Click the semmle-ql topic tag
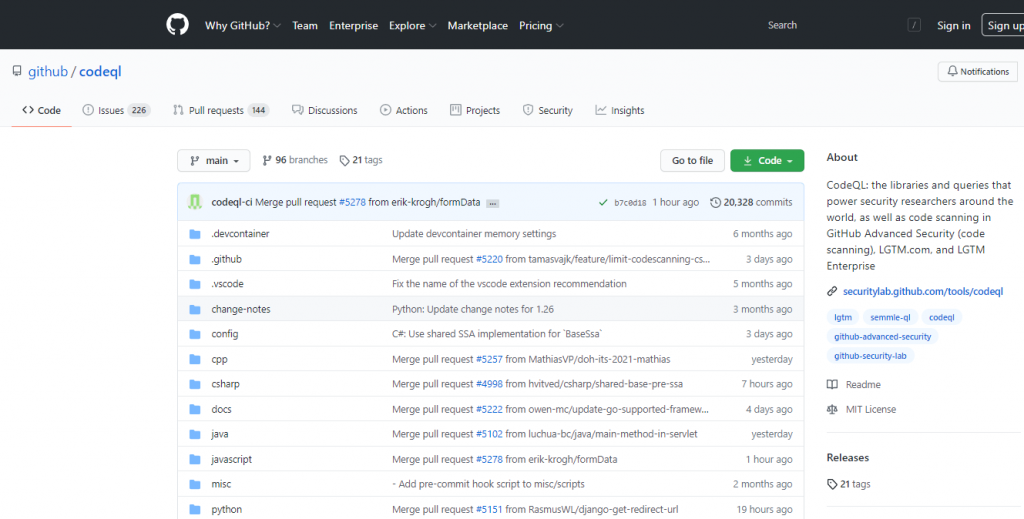Screen dimensions: 1024x519 pos(890,317)
